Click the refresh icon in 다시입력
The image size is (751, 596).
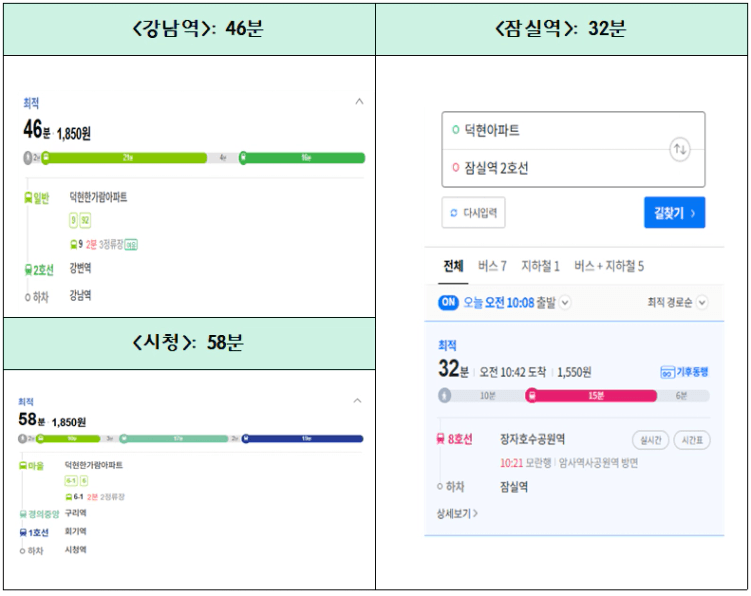click(454, 213)
